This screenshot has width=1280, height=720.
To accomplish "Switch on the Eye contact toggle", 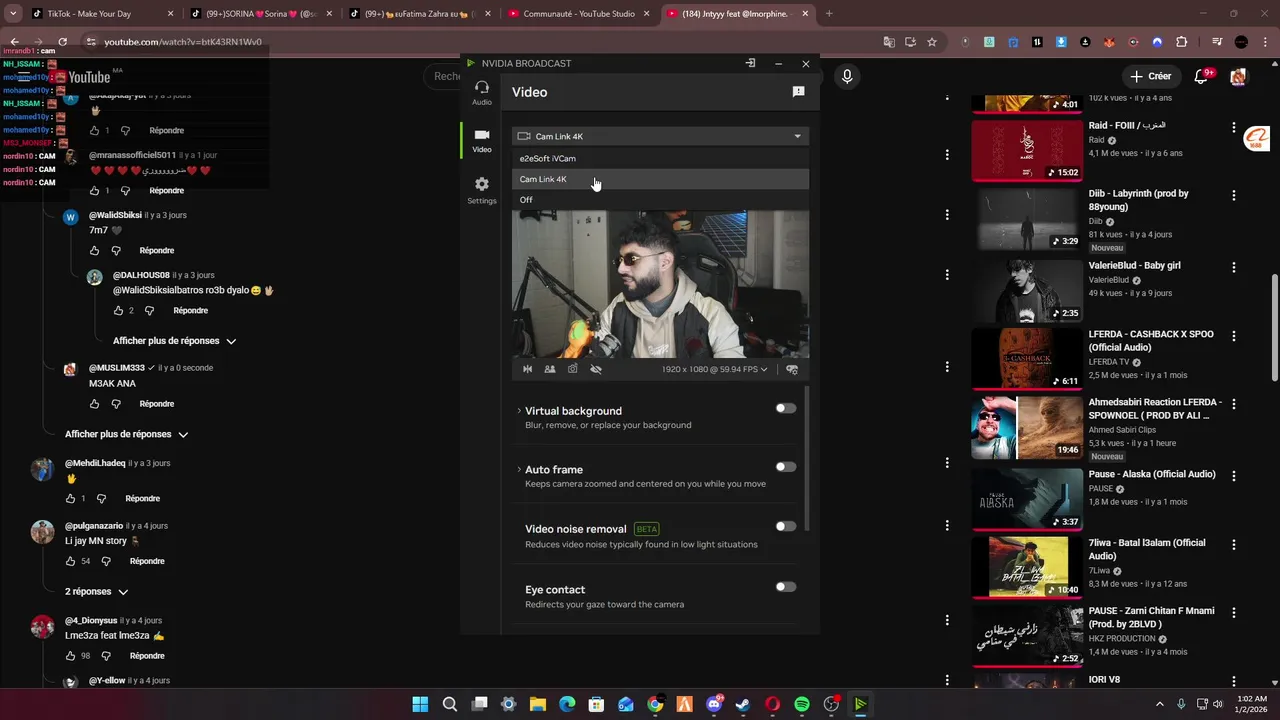I will point(786,587).
